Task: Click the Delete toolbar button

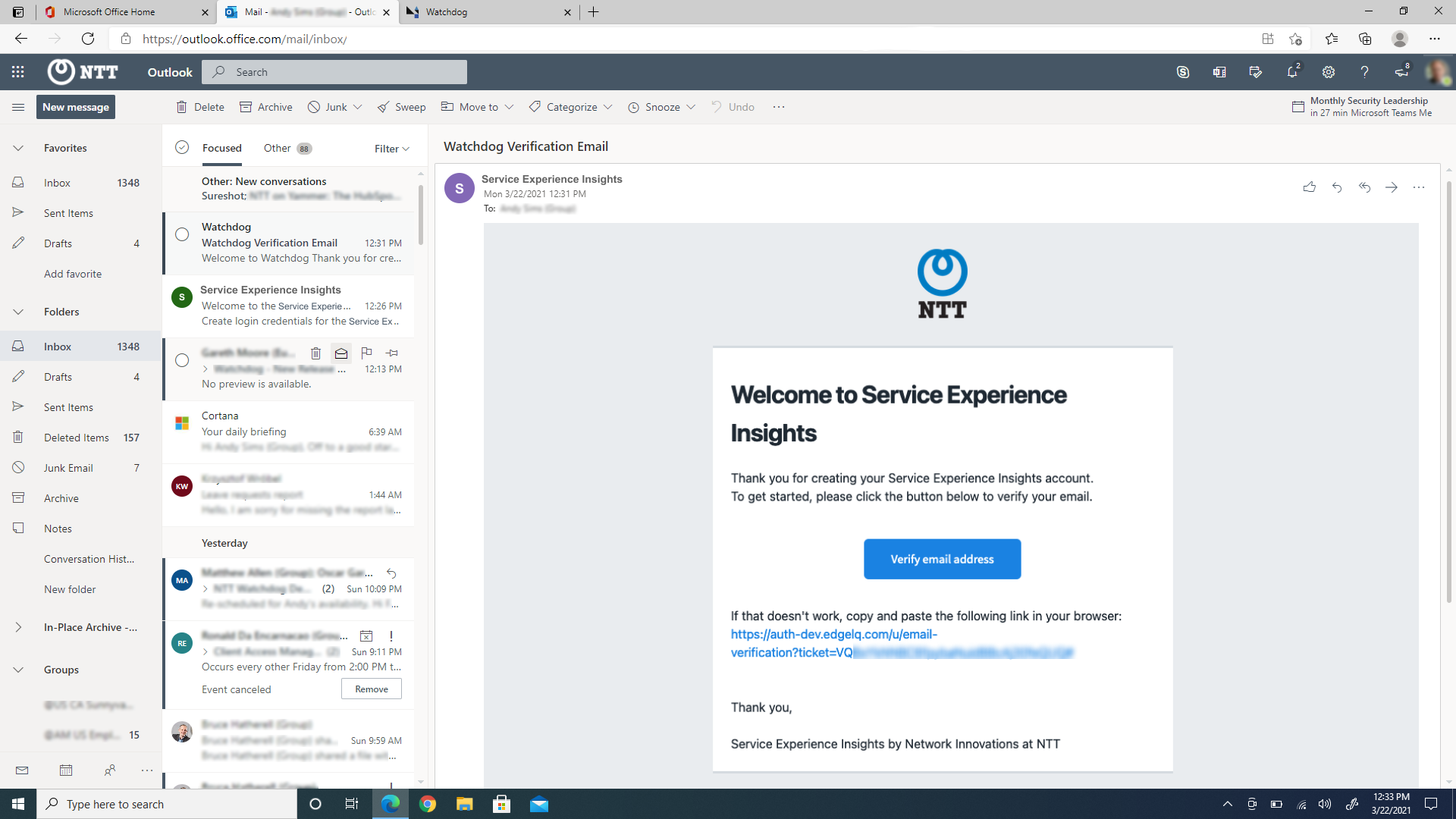Action: point(200,107)
